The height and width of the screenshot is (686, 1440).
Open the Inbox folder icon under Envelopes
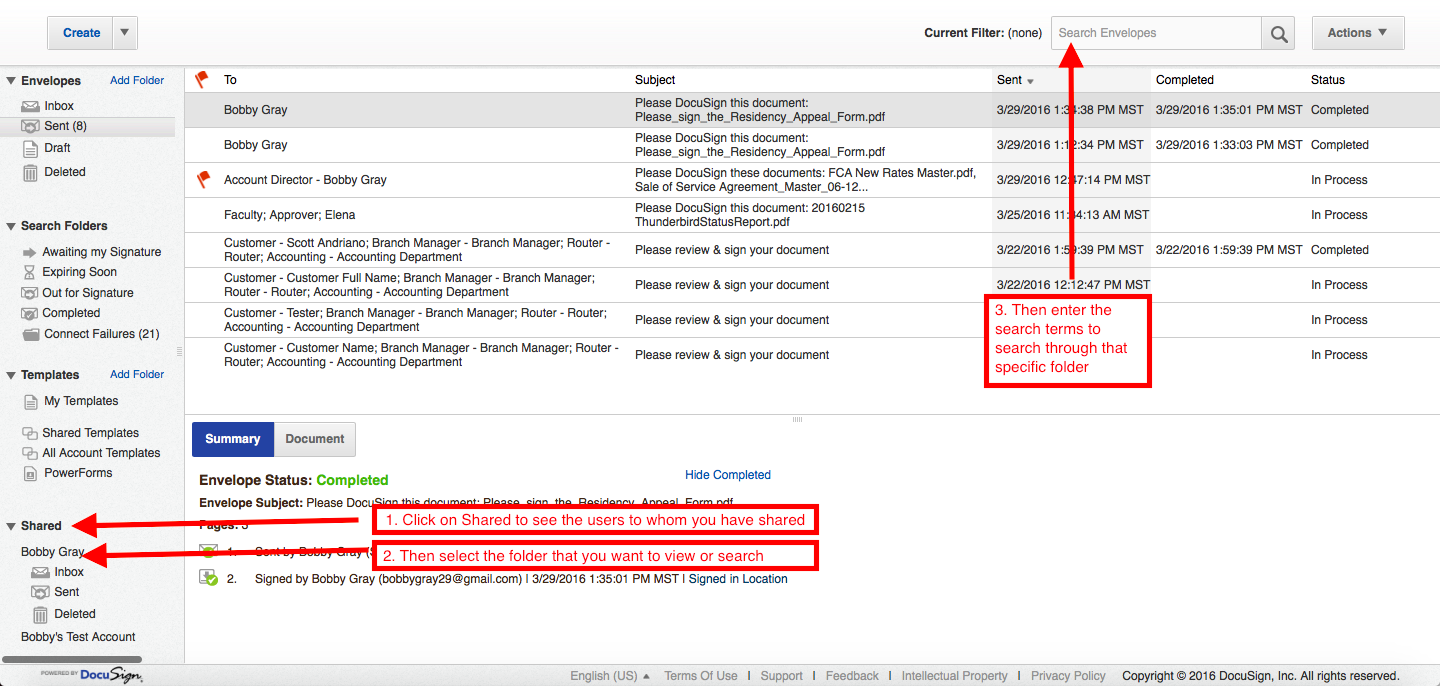pyautogui.click(x=30, y=106)
